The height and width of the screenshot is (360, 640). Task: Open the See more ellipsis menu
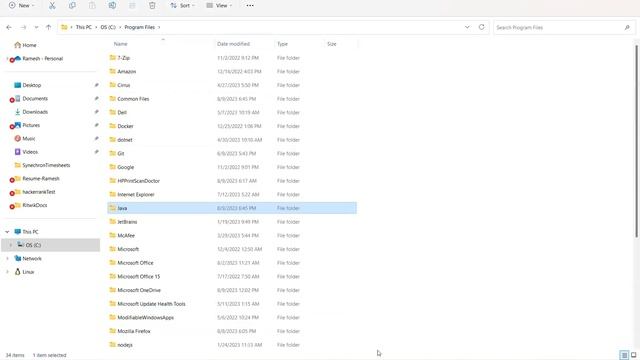[x=250, y=5]
